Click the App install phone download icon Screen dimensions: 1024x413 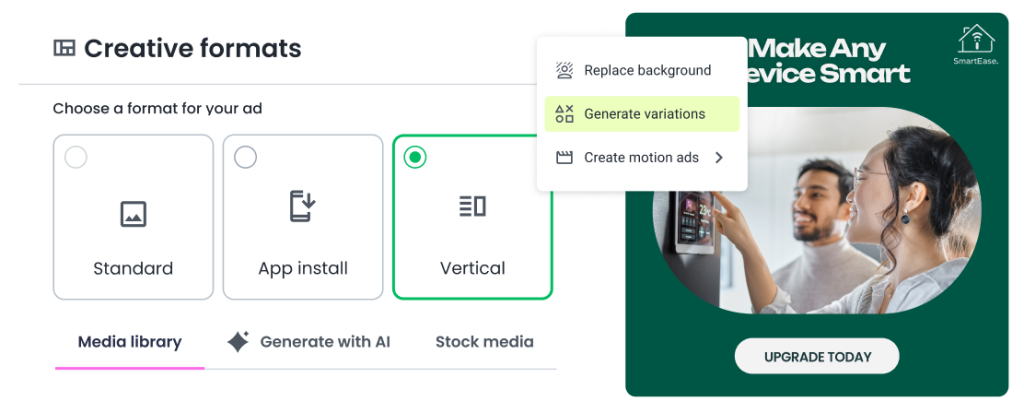pos(302,205)
